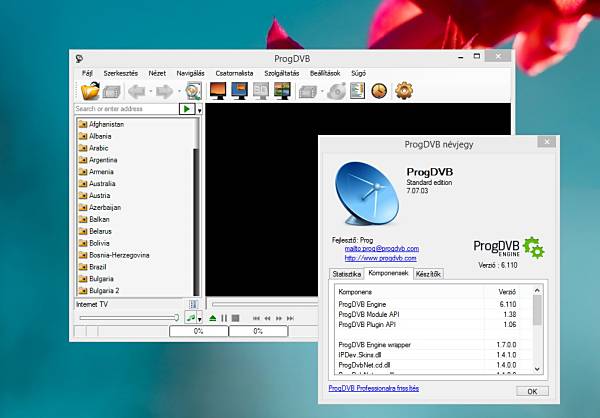This screenshot has width=600, height=418.
Task: Open channel search magnifier toolbar icon
Action: [x=193, y=91]
